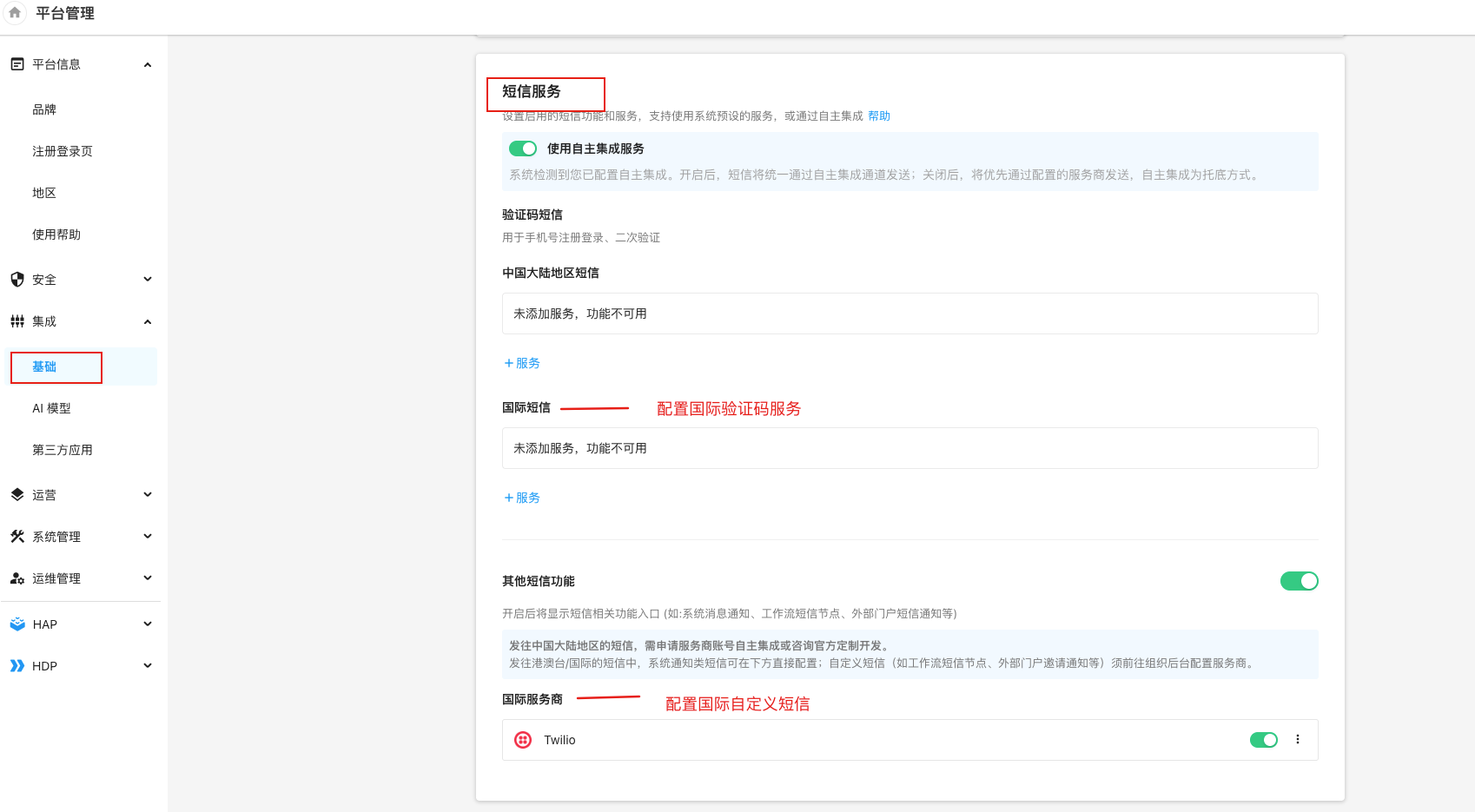Click the 安全 shield icon

[x=17, y=280]
